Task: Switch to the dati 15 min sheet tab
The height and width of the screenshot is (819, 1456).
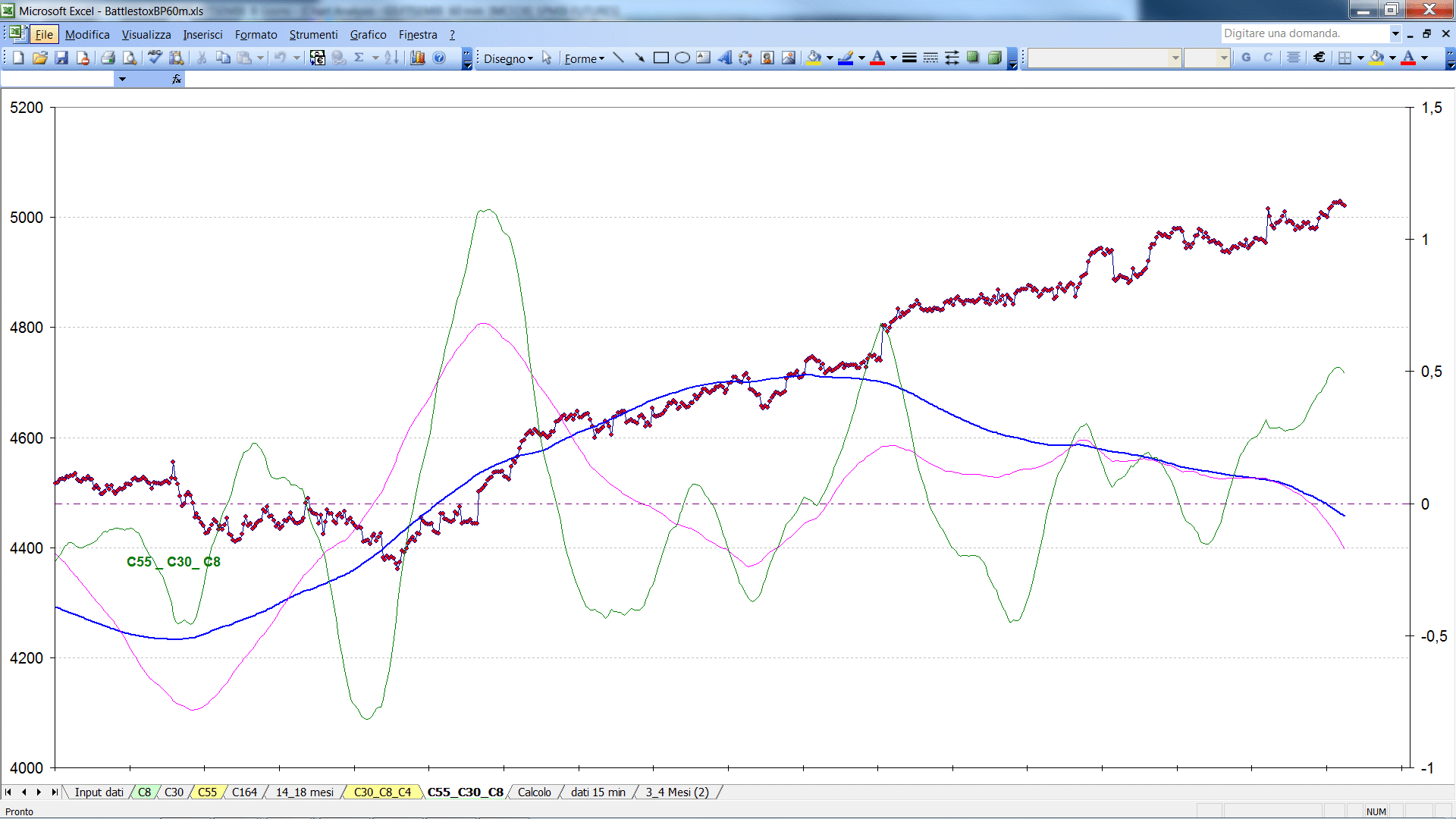Action: click(x=598, y=792)
